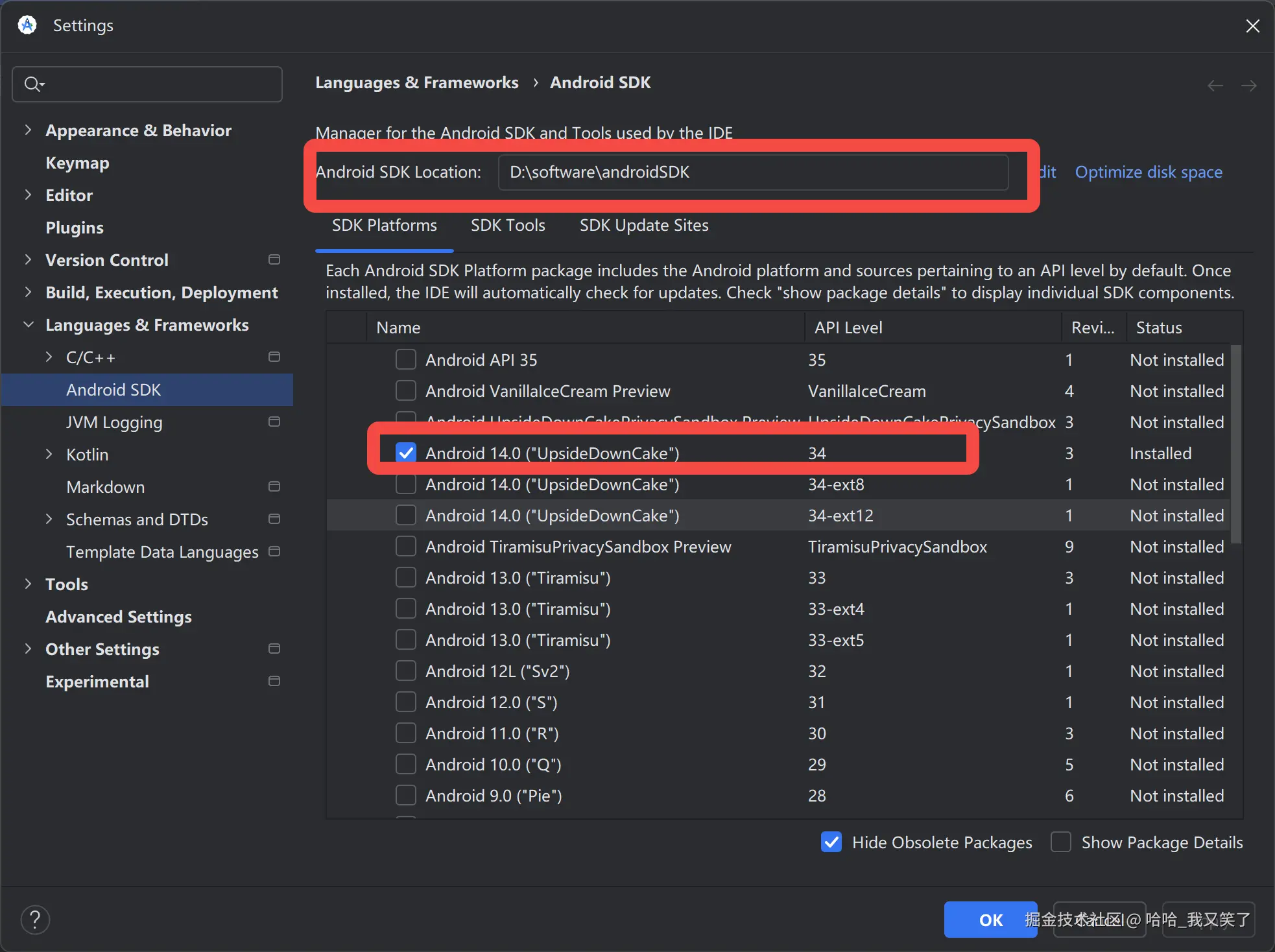This screenshot has width=1275, height=952.
Task: Click project-level icon beside Experimental
Action: 274,681
